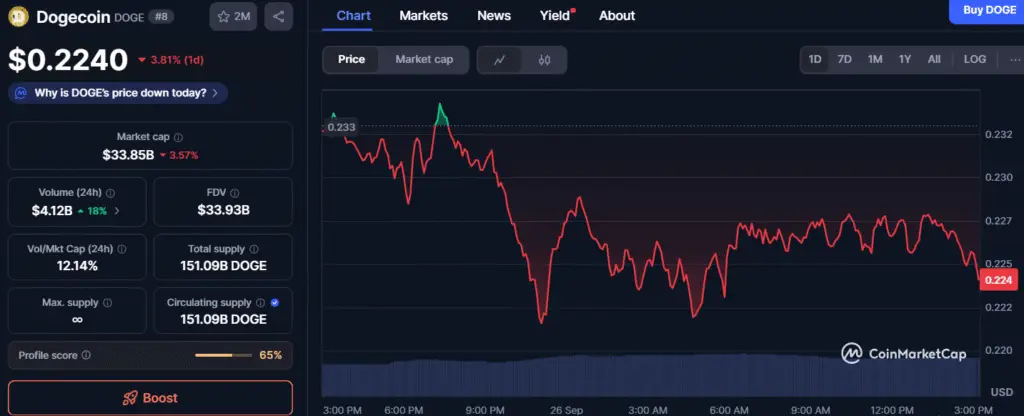This screenshot has height=416, width=1024.
Task: Select the 1D time range
Action: click(x=815, y=59)
